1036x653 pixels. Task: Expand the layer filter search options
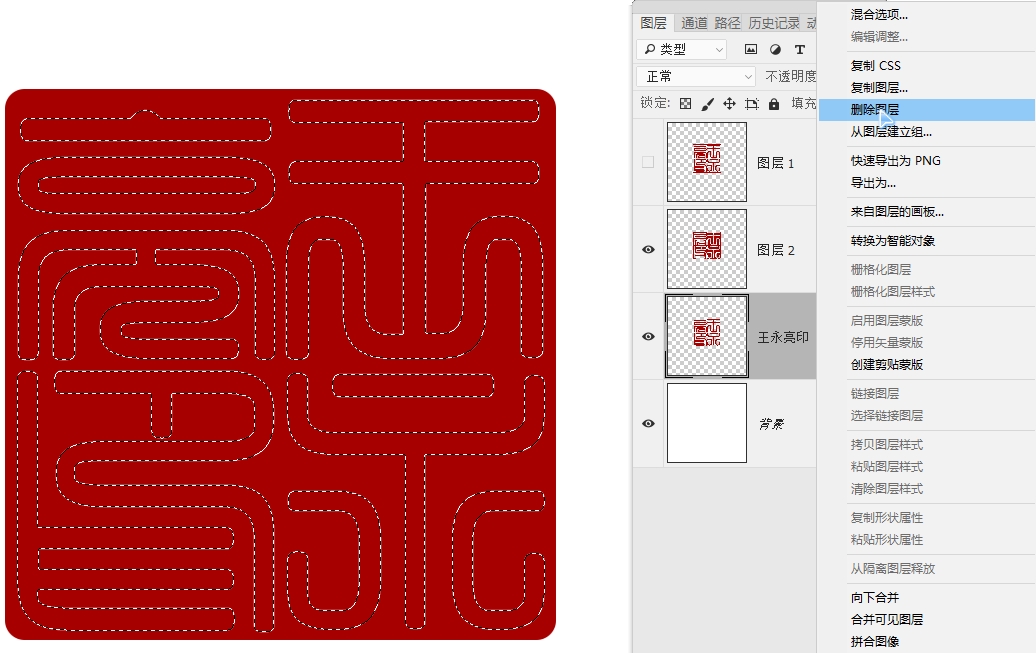(650, 49)
